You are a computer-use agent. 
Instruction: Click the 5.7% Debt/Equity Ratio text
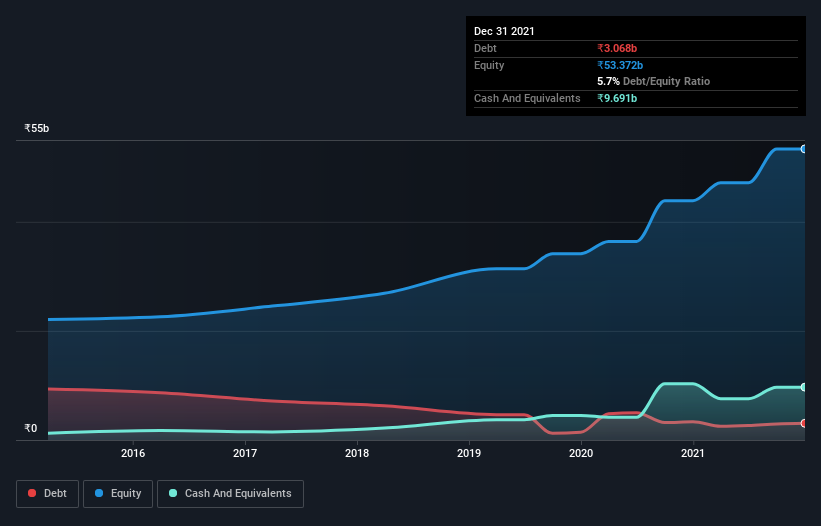[x=653, y=81]
